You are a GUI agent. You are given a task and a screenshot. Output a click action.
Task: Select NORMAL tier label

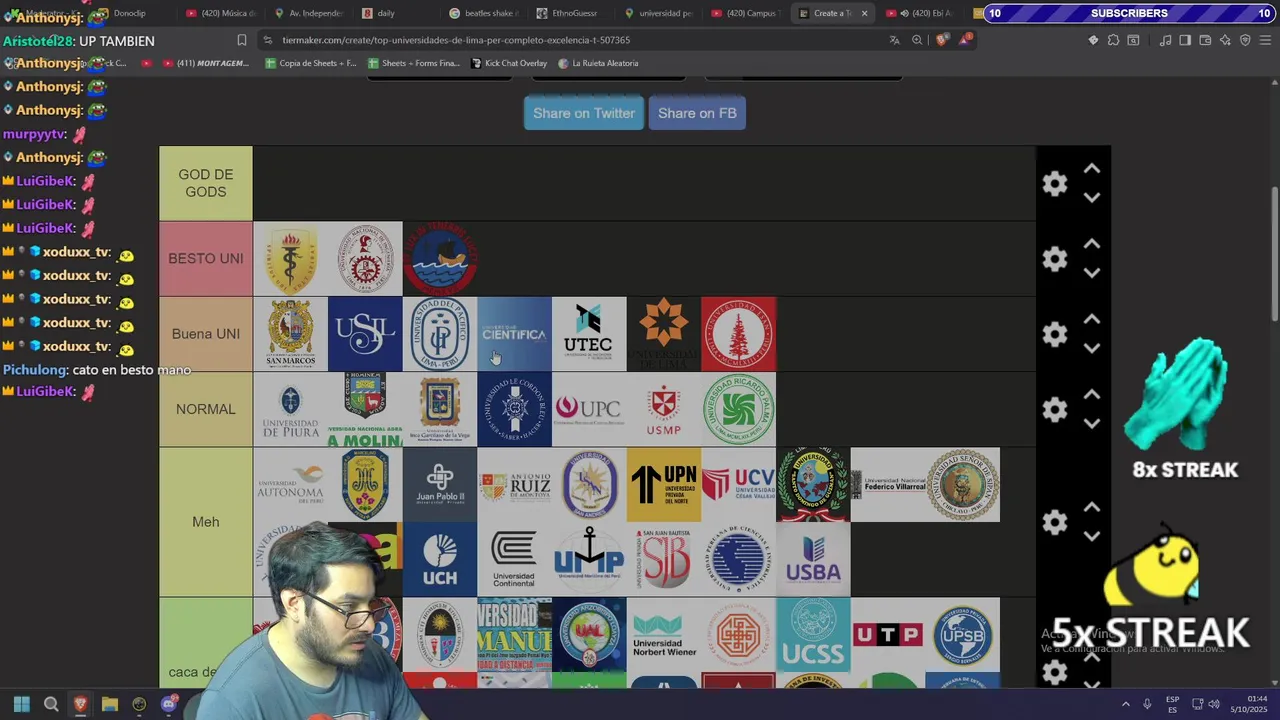206,409
